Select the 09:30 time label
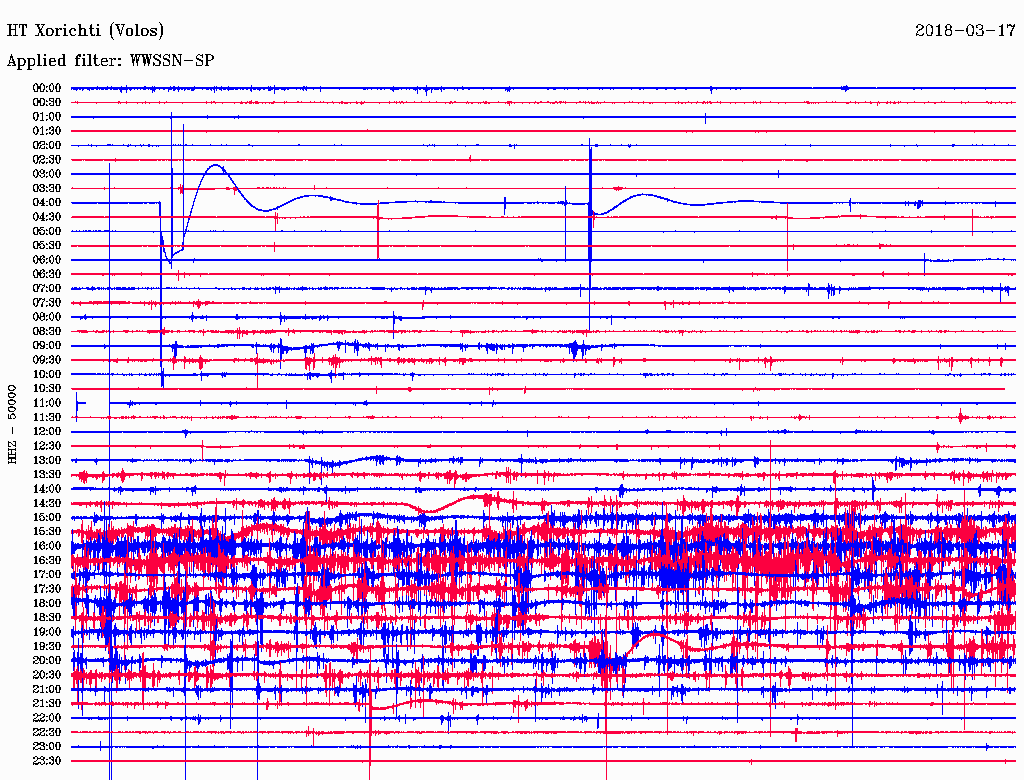The height and width of the screenshot is (780, 1024). click(47, 361)
